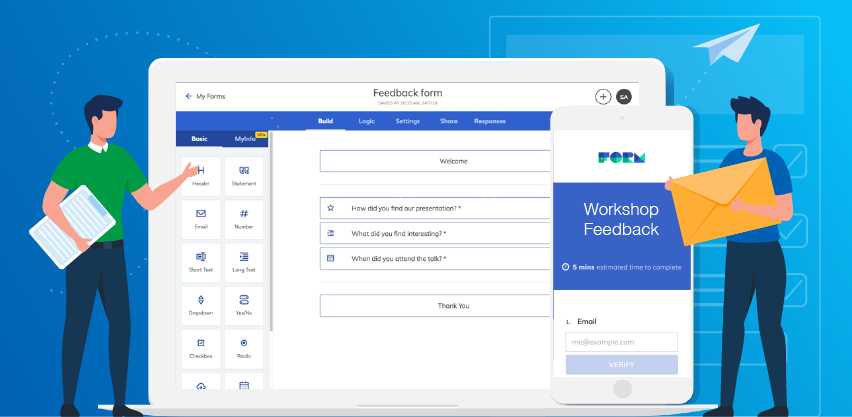Viewport: 852px width, 417px height.
Task: Add the Date field with calendar icon
Action: coord(244,381)
